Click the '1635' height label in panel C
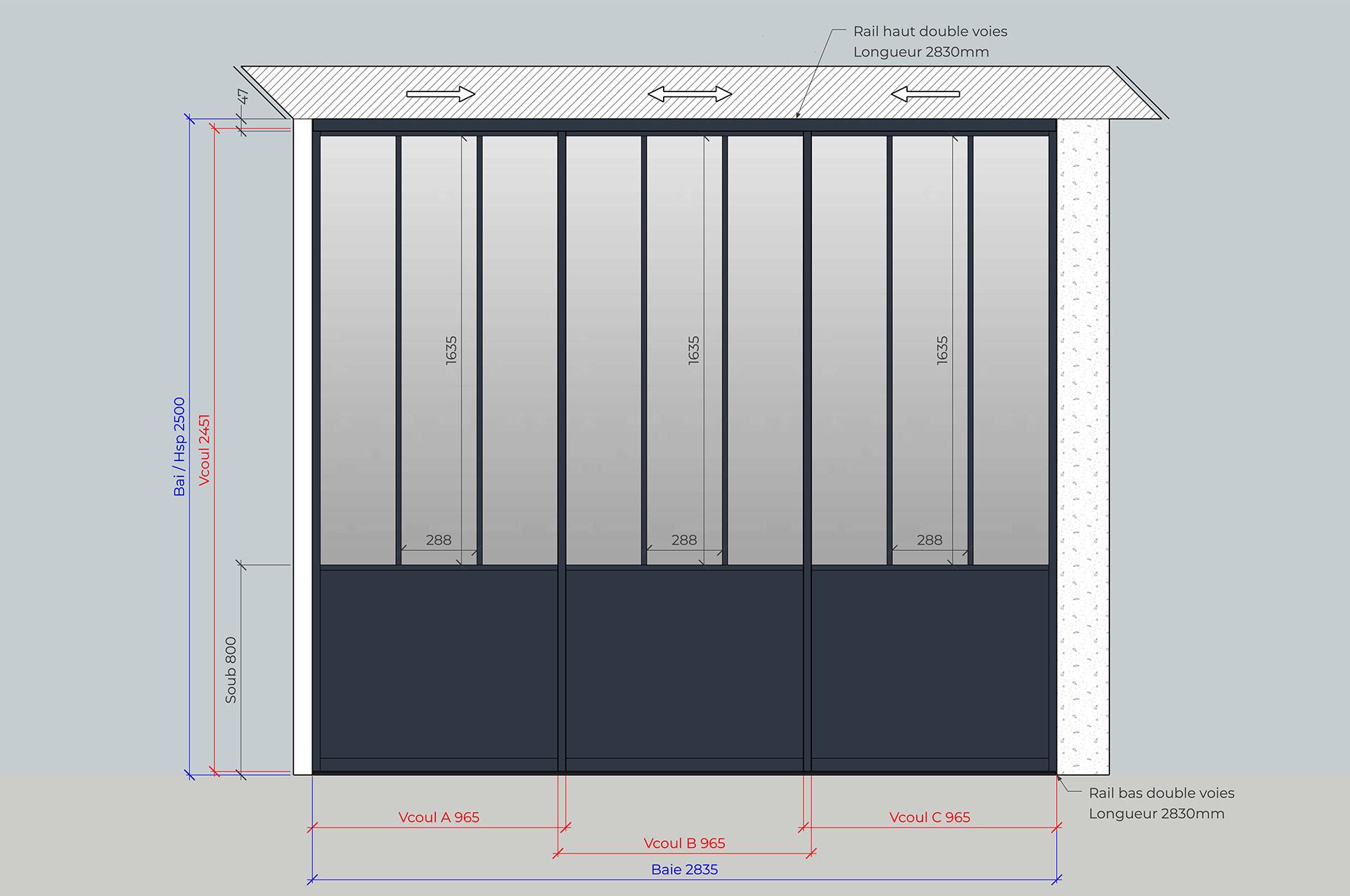Viewport: 1350px width, 896px height. (942, 350)
